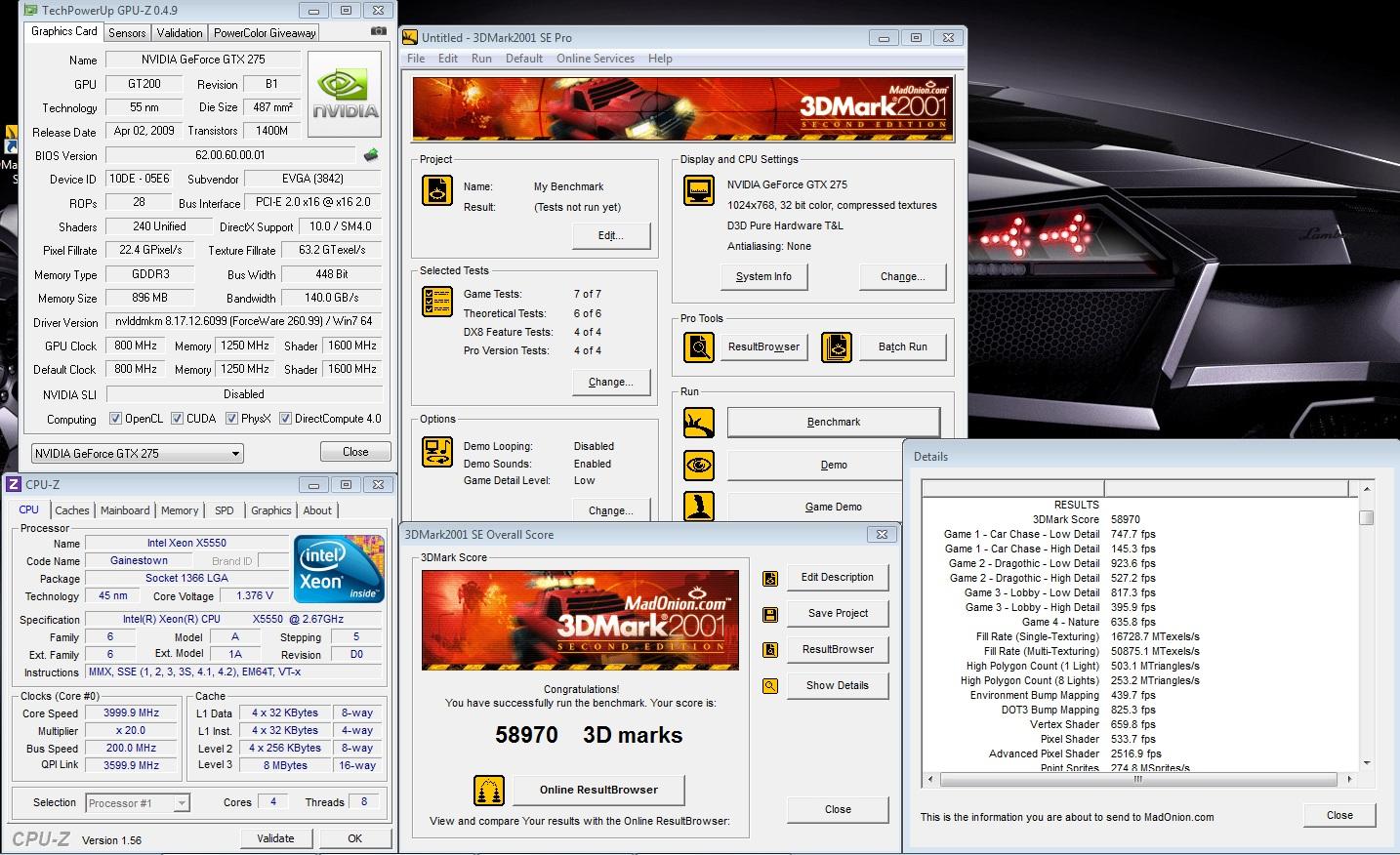1400x855 pixels.
Task: Click the 3DMark2001 SE Pro title bar icon
Action: [x=411, y=37]
